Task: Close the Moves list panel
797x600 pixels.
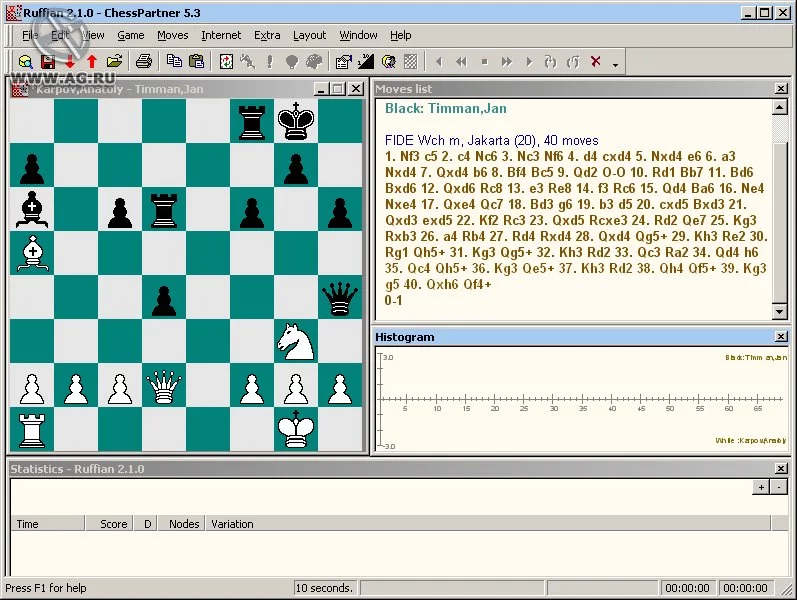Action: click(781, 88)
